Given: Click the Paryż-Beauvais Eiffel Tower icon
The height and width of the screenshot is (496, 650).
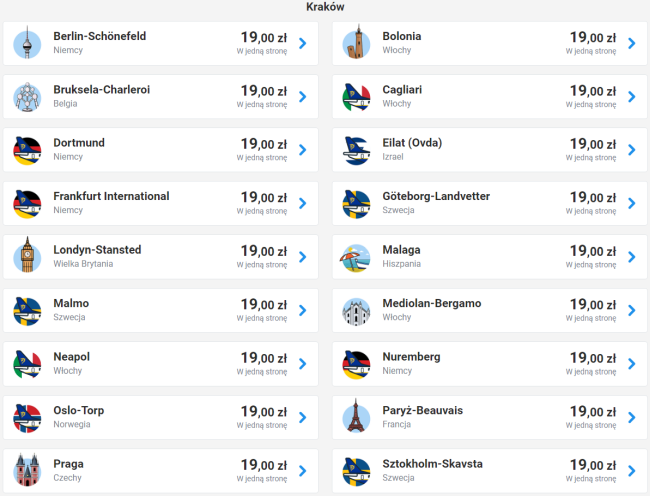Looking at the screenshot, I should coord(356,417).
